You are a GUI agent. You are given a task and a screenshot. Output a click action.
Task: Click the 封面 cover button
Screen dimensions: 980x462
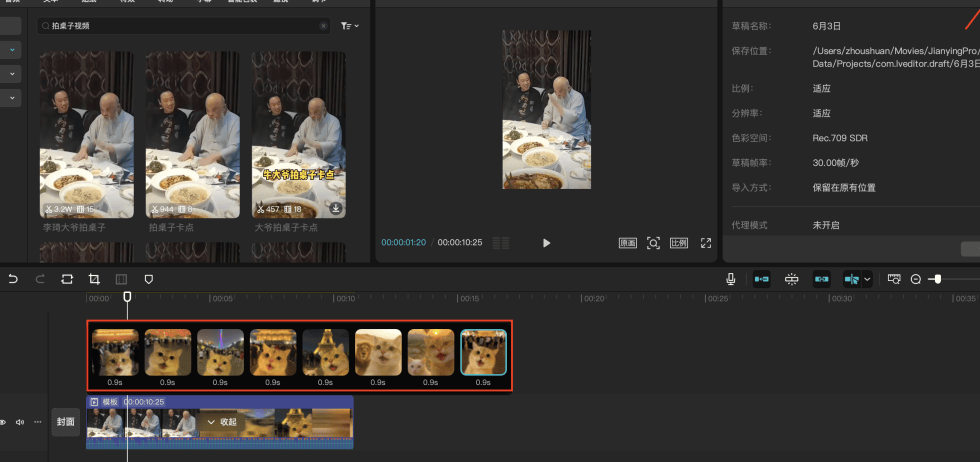pos(66,422)
